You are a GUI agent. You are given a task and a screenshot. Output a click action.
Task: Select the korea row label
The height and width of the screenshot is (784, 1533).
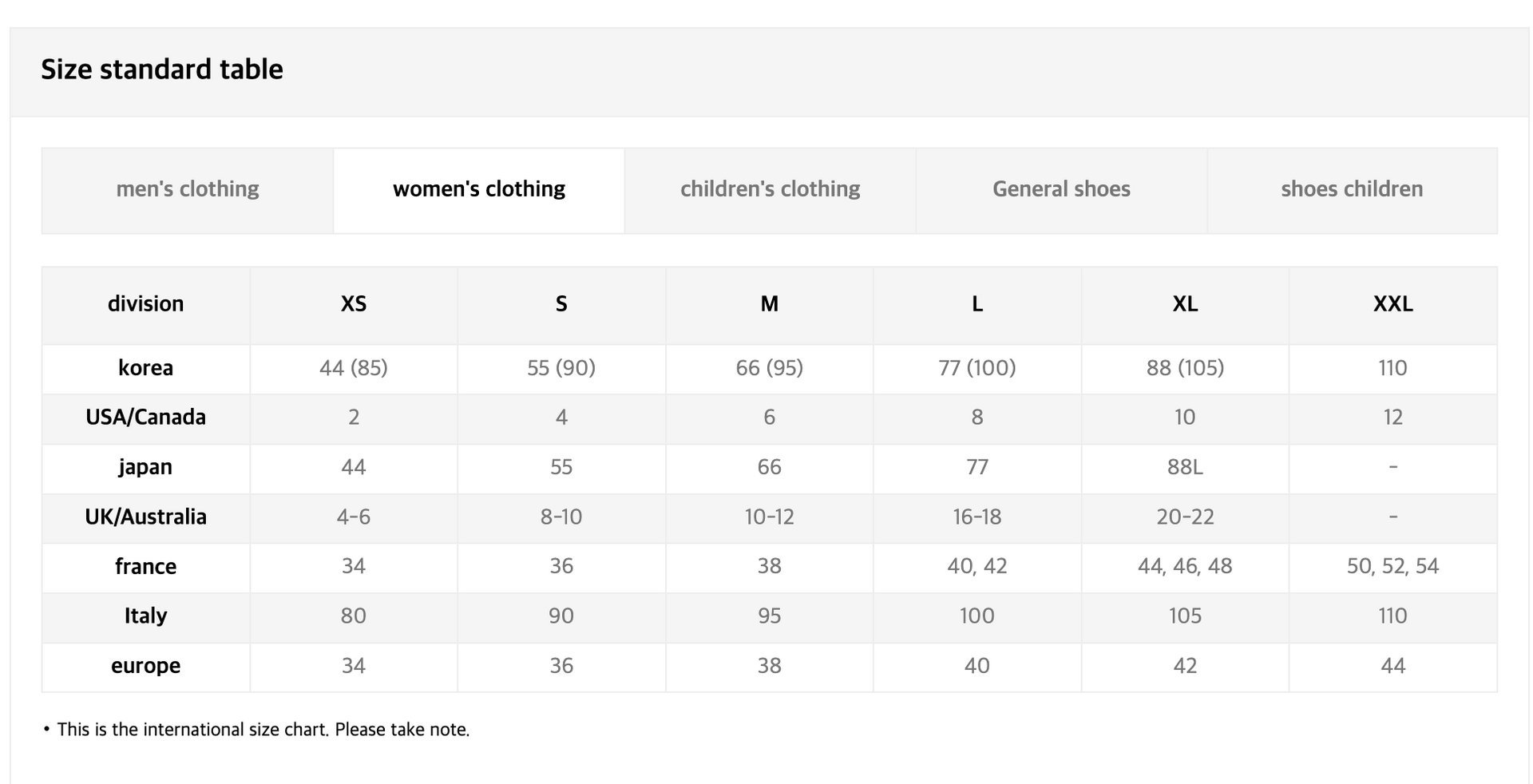coord(146,369)
